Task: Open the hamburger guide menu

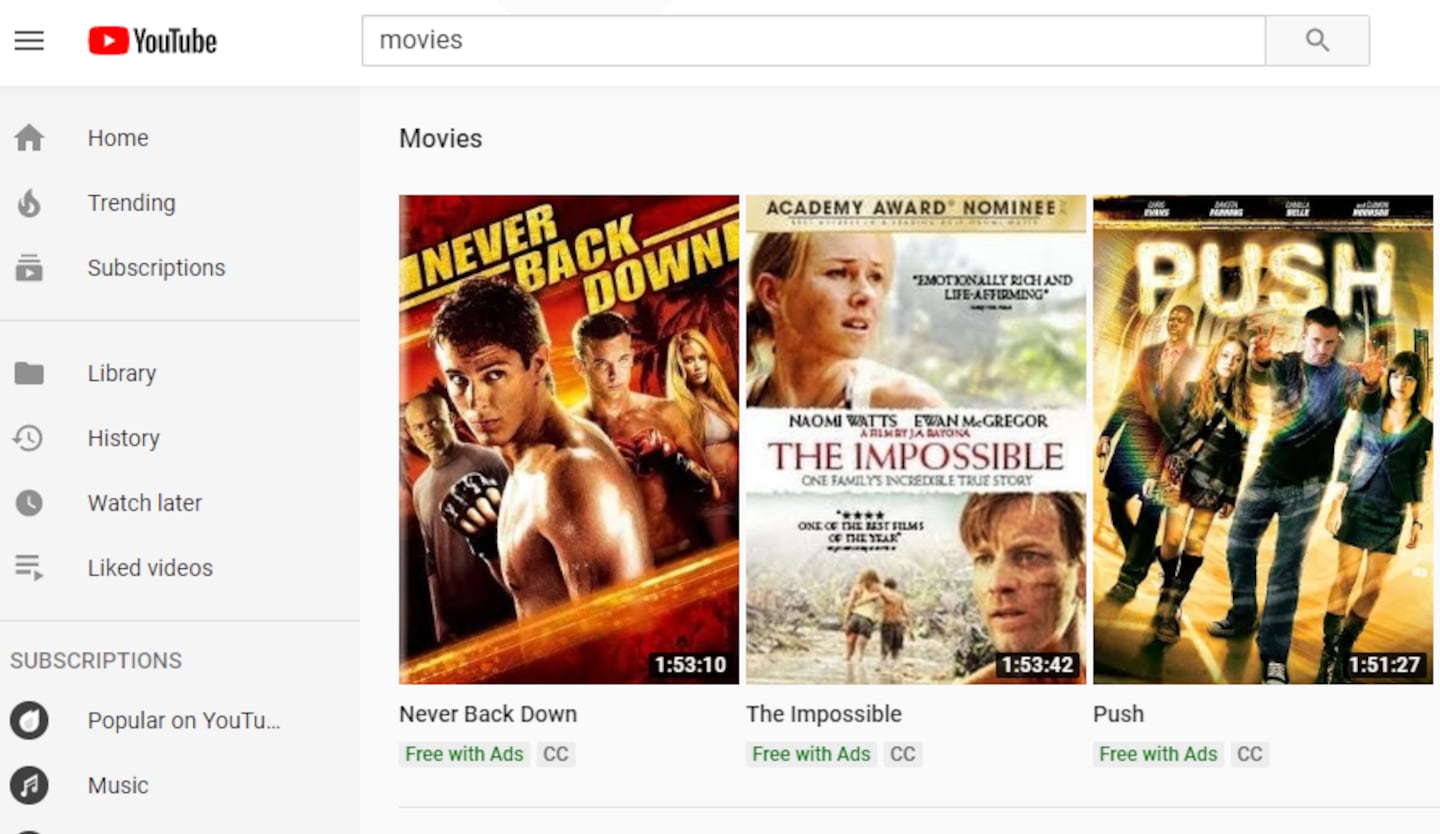Action: pos(29,41)
